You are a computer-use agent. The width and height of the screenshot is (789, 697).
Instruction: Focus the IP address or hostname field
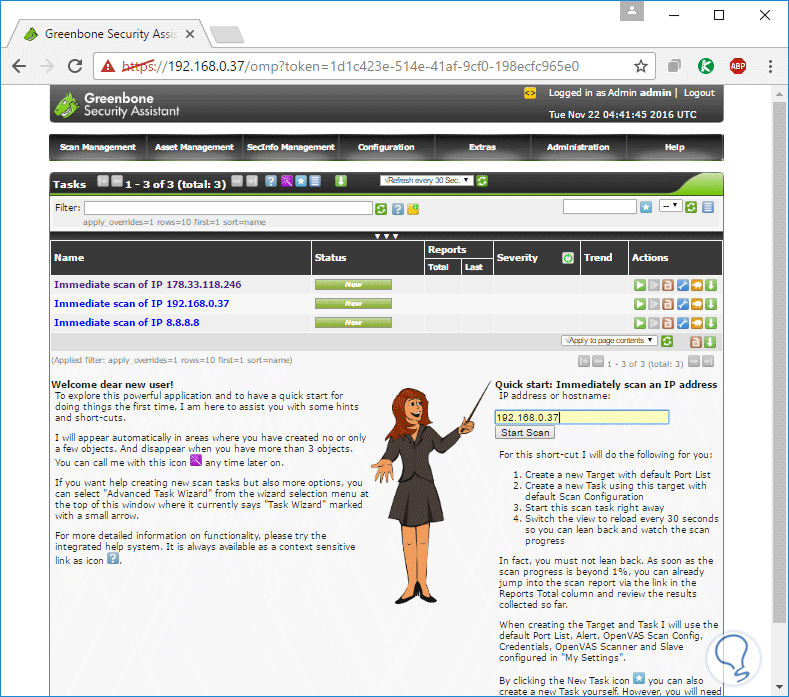(582, 417)
